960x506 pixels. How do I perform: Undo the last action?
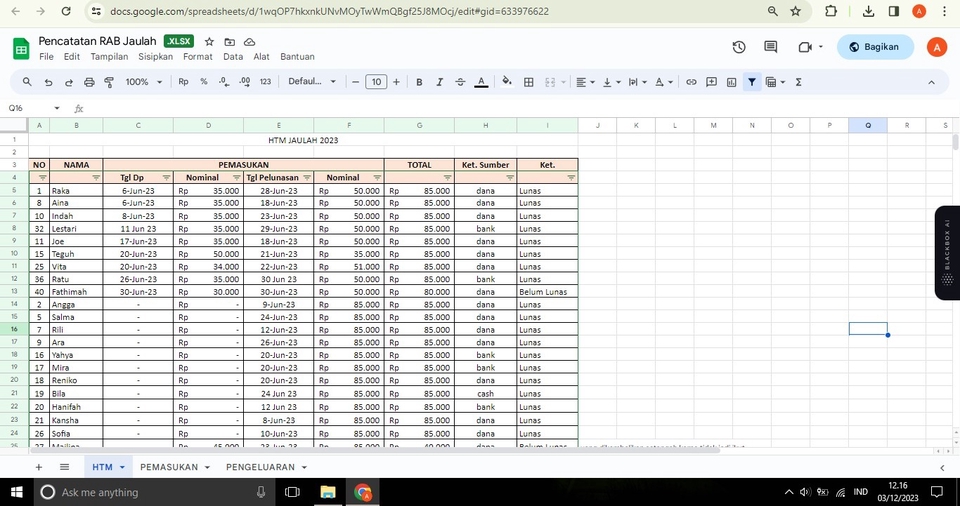[x=48, y=82]
